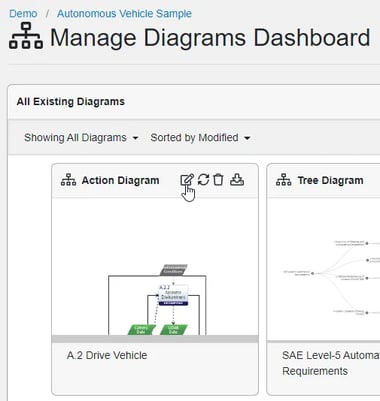Image resolution: width=380 pixels, height=401 pixels.
Task: Click the Tree Diagram card title
Action: coord(330,180)
